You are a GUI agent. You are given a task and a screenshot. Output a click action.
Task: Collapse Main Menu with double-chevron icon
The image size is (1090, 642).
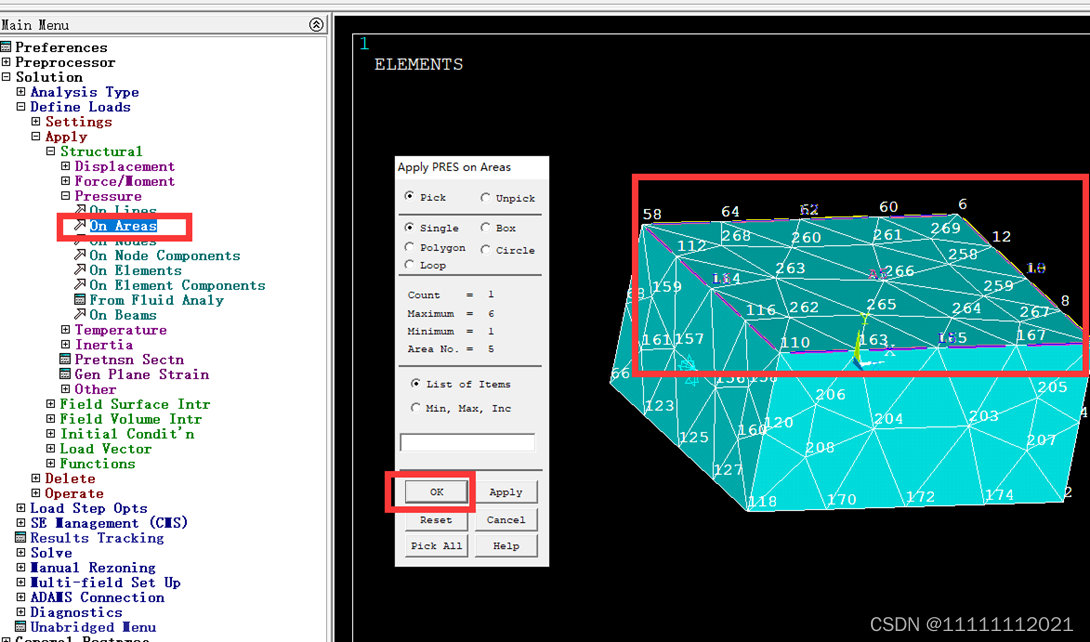tap(316, 25)
